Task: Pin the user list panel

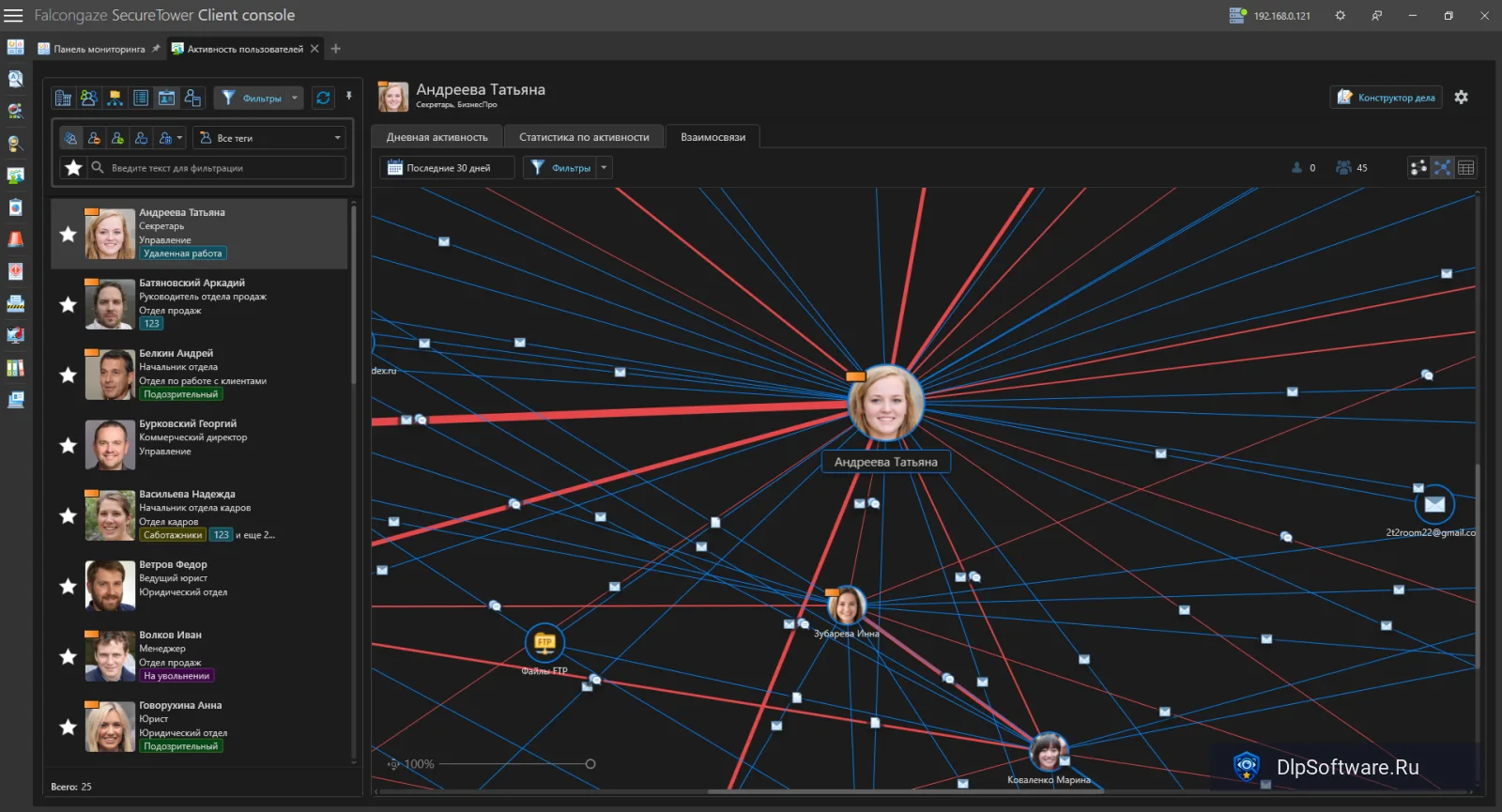Action: 349,96
